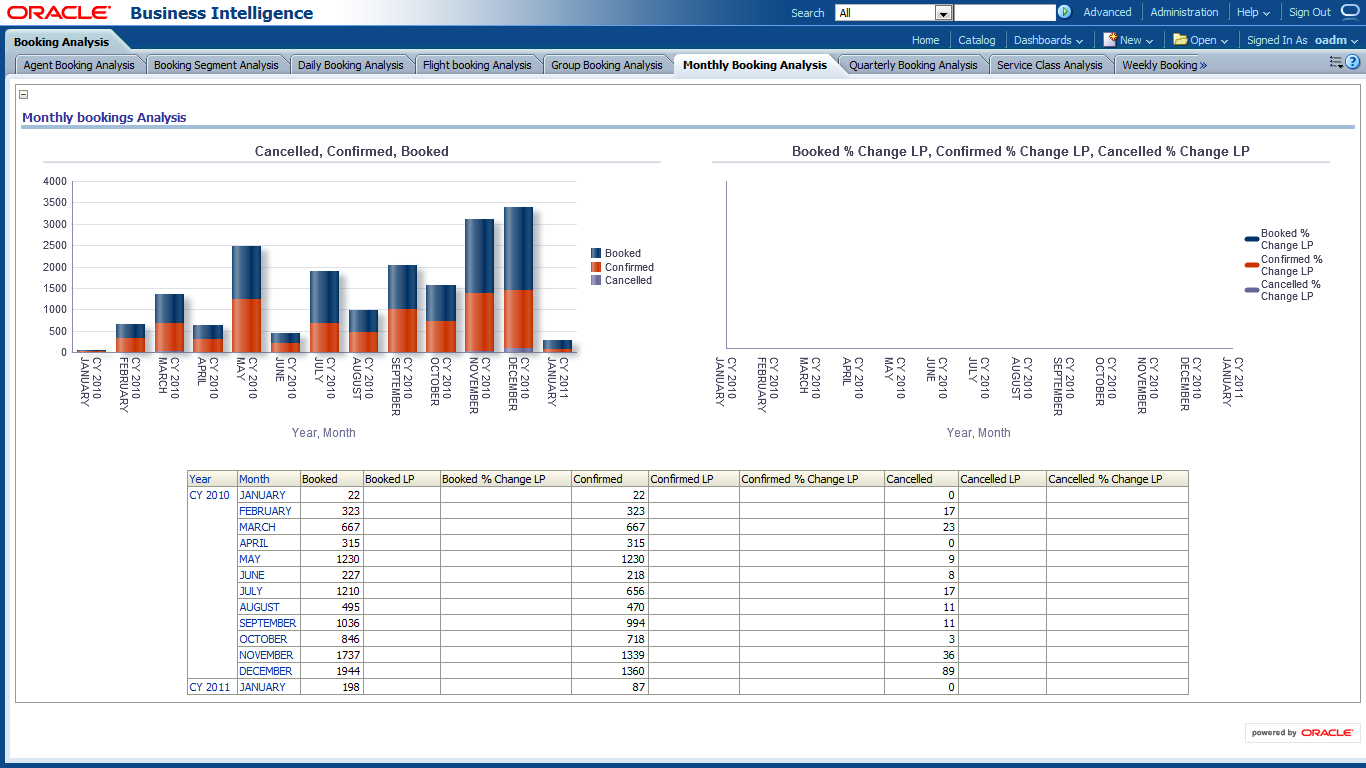Expand the Help dropdown menu
The height and width of the screenshot is (768, 1366).
click(1252, 13)
